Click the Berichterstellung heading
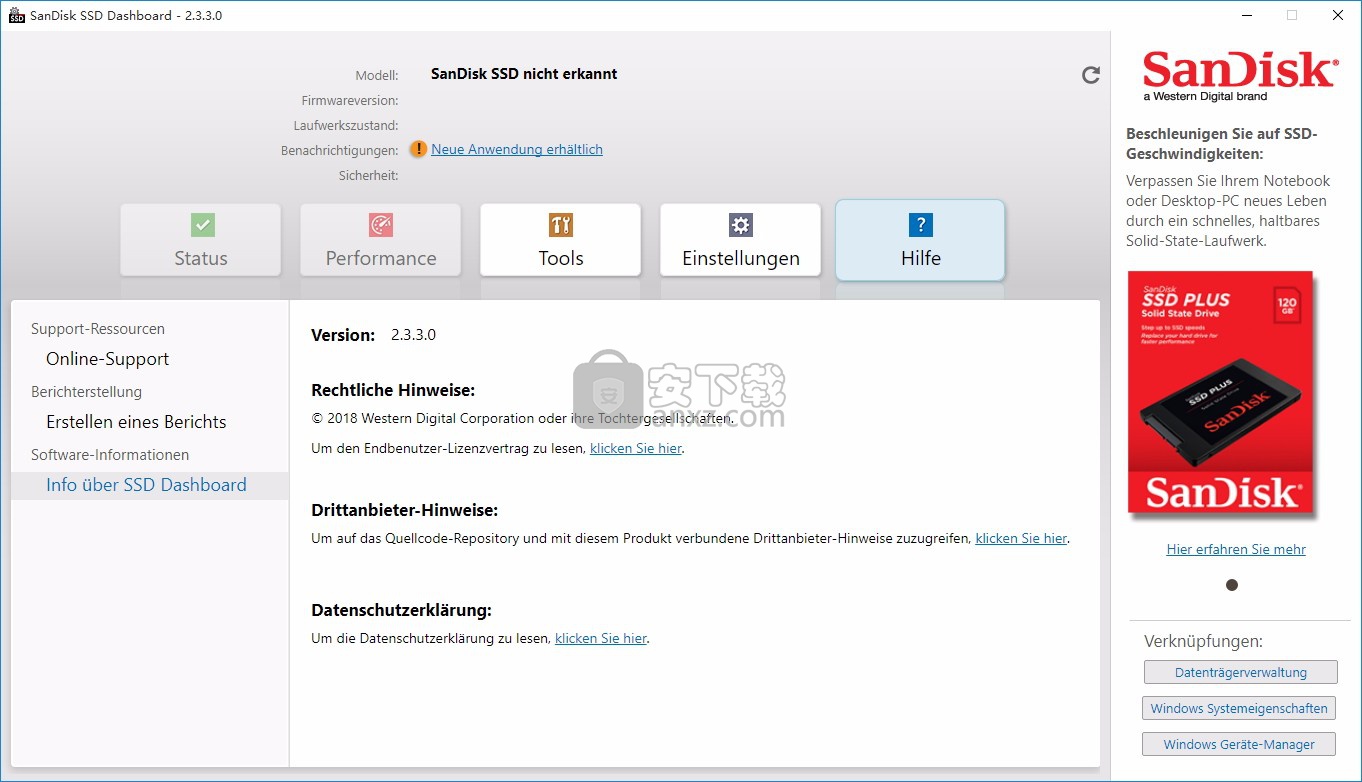Screen dimensions: 1362x782 pos(86,392)
